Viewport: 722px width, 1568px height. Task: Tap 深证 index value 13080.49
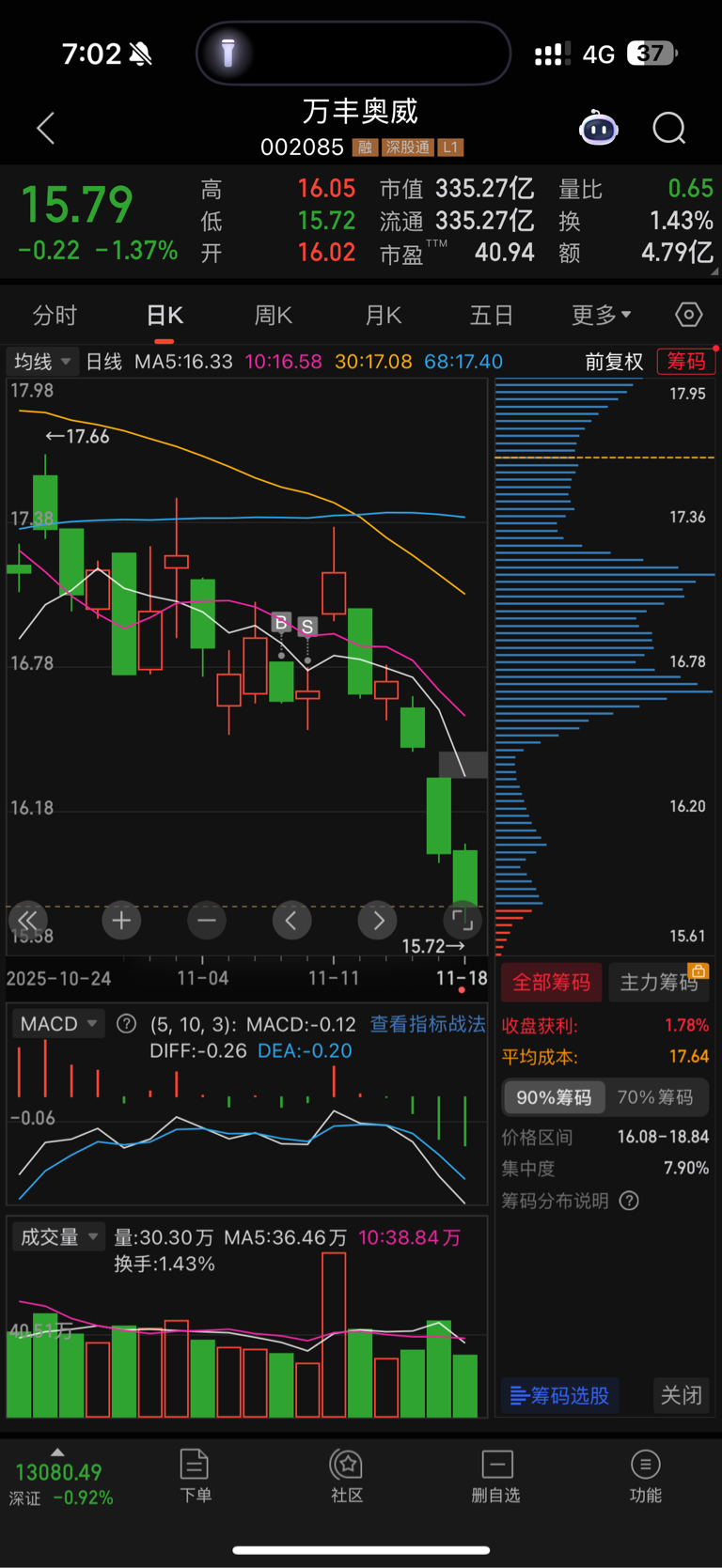[58, 1472]
